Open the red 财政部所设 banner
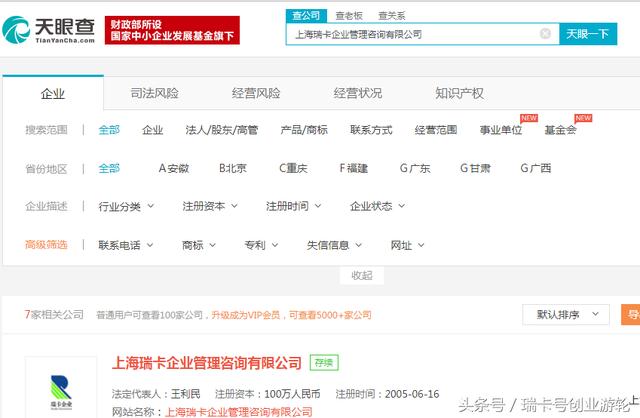This screenshot has height=418, width=640. (x=172, y=30)
